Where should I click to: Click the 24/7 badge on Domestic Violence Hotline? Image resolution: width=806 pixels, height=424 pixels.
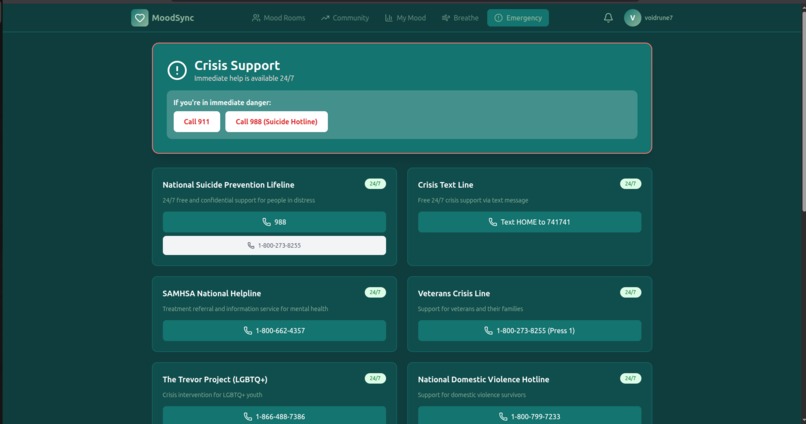630,378
